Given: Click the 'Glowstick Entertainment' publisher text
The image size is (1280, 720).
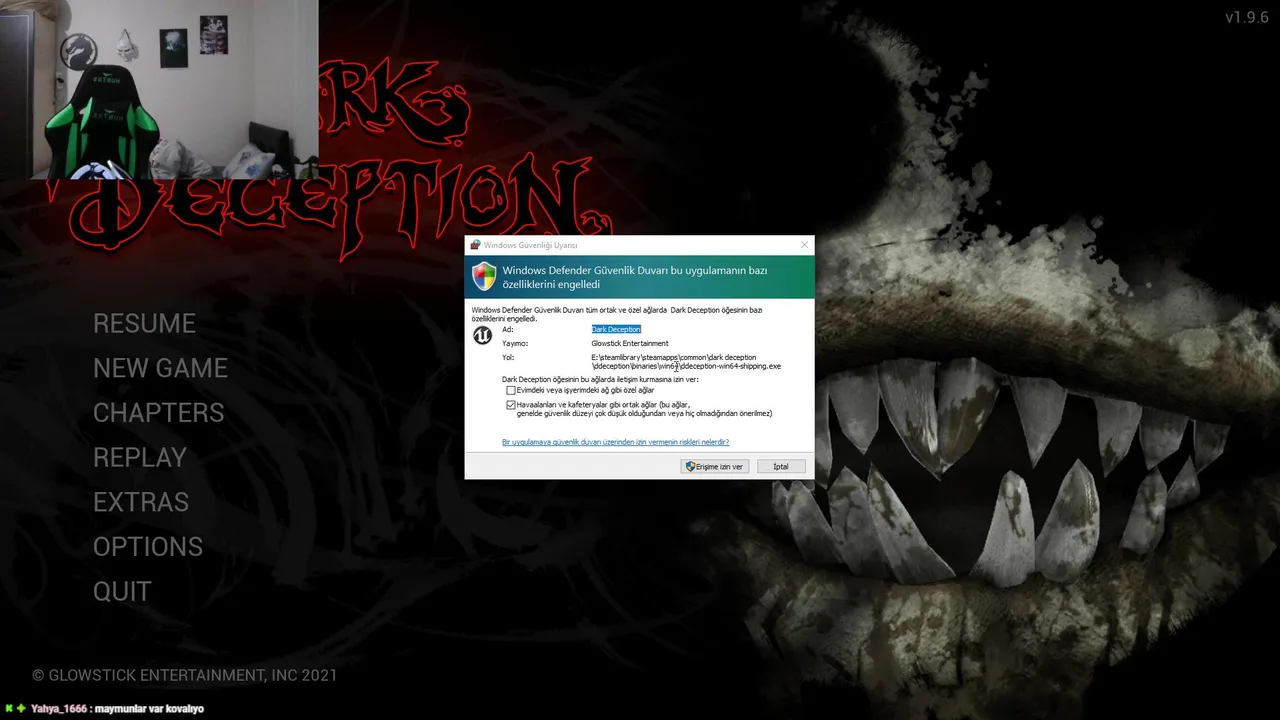Looking at the screenshot, I should click(630, 343).
